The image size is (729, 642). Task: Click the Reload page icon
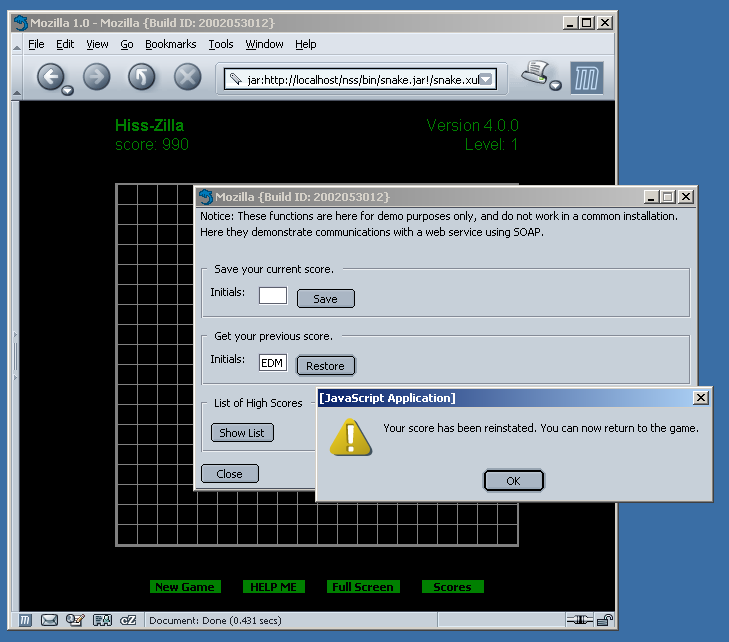[x=141, y=77]
